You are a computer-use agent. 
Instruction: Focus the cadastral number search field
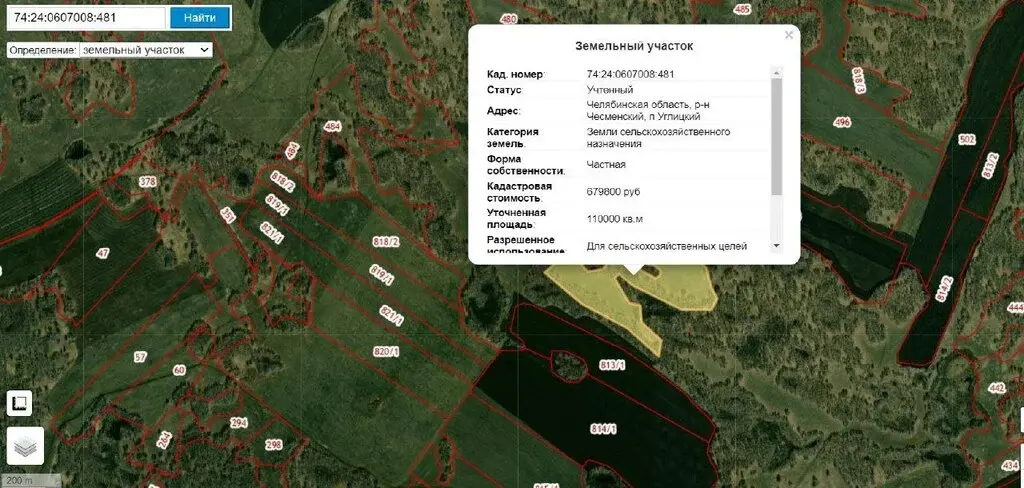tap(86, 18)
